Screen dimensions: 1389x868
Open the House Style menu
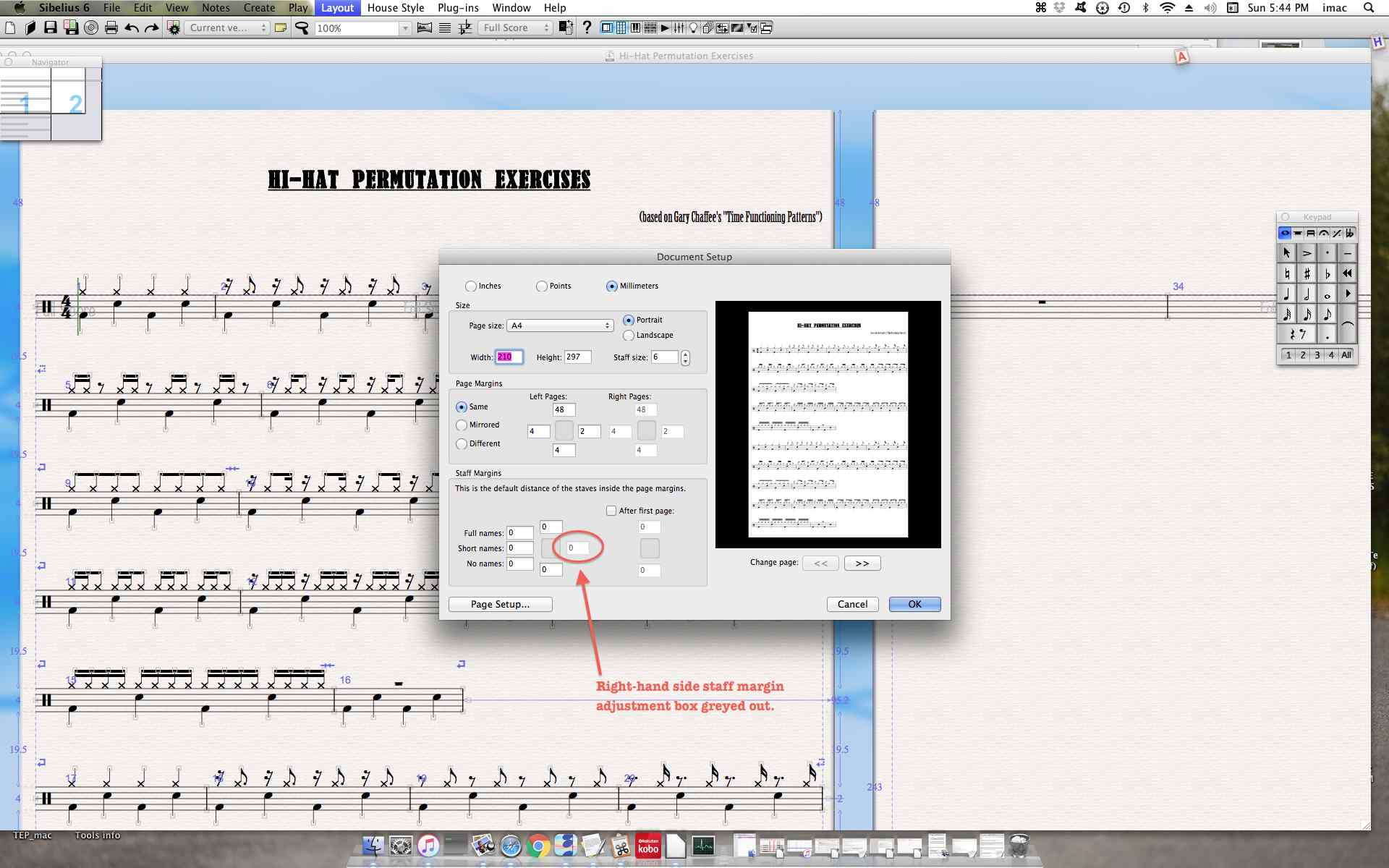click(396, 7)
